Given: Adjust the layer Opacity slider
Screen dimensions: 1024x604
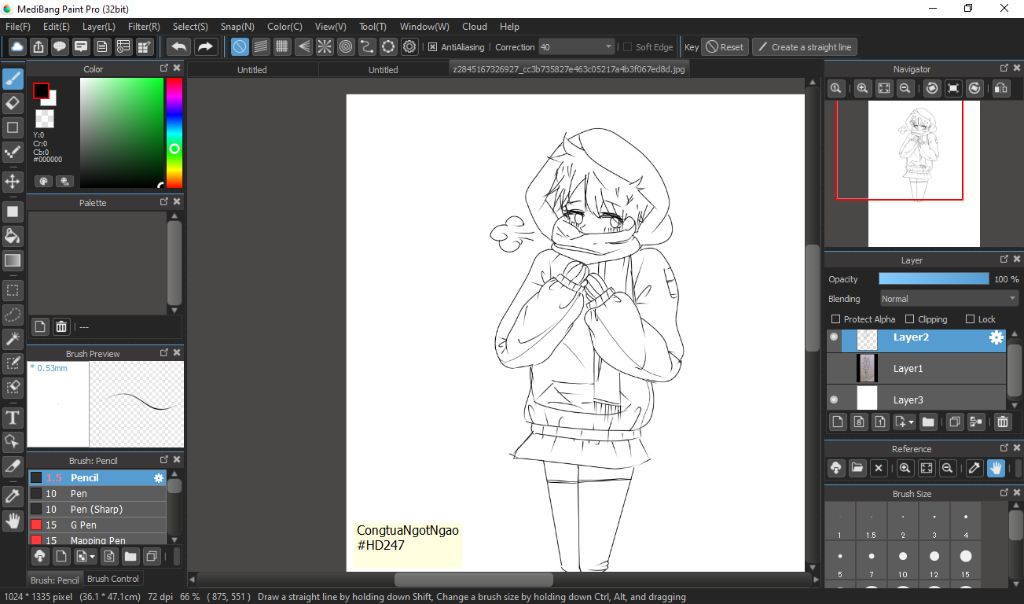Looking at the screenshot, I should [933, 279].
